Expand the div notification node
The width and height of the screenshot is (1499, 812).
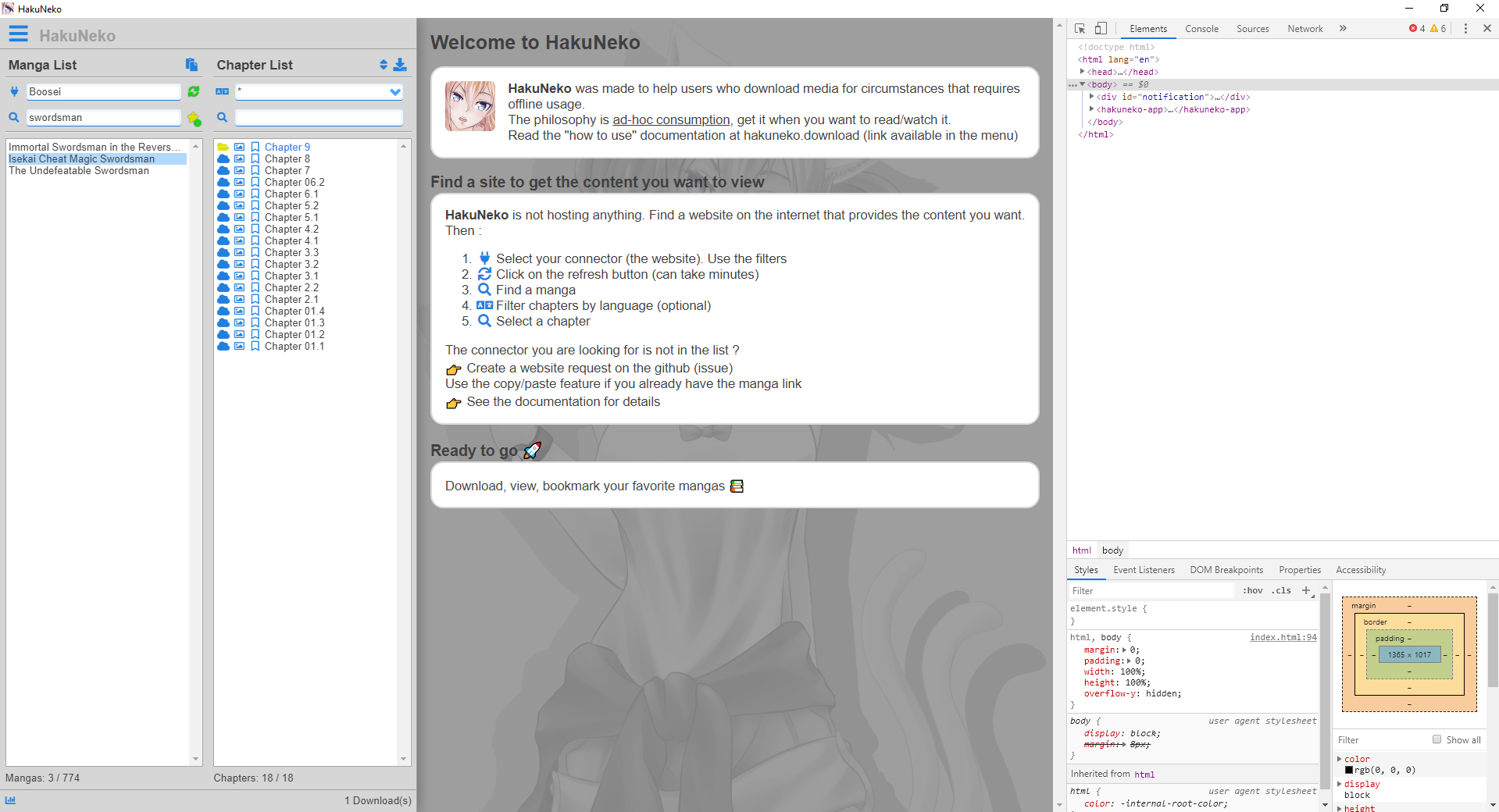point(1091,96)
